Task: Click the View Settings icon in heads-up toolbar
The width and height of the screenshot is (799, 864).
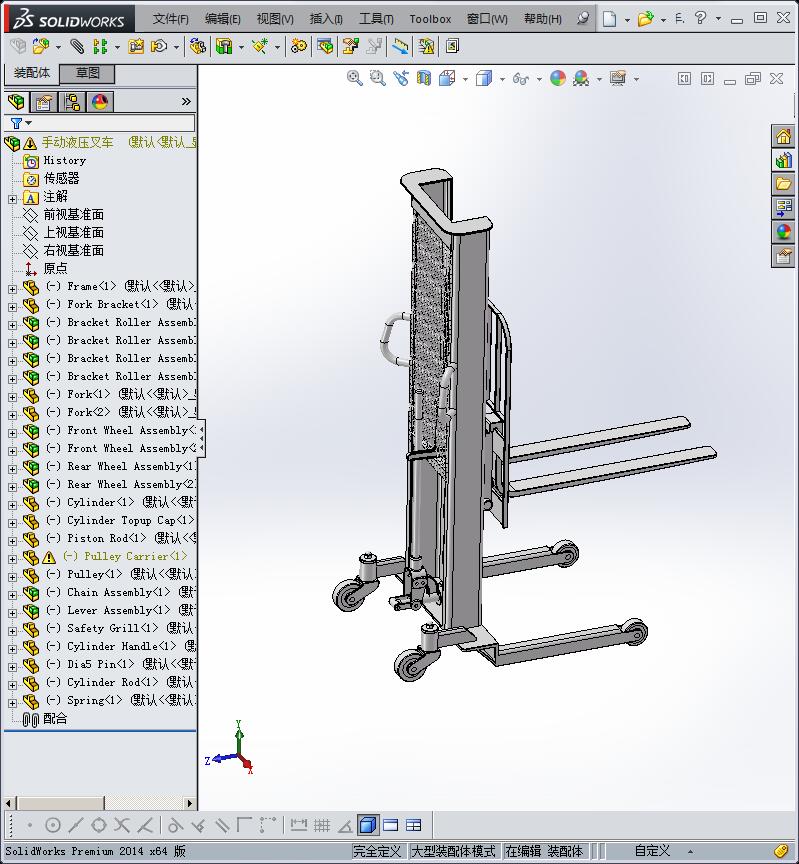Action: point(618,78)
